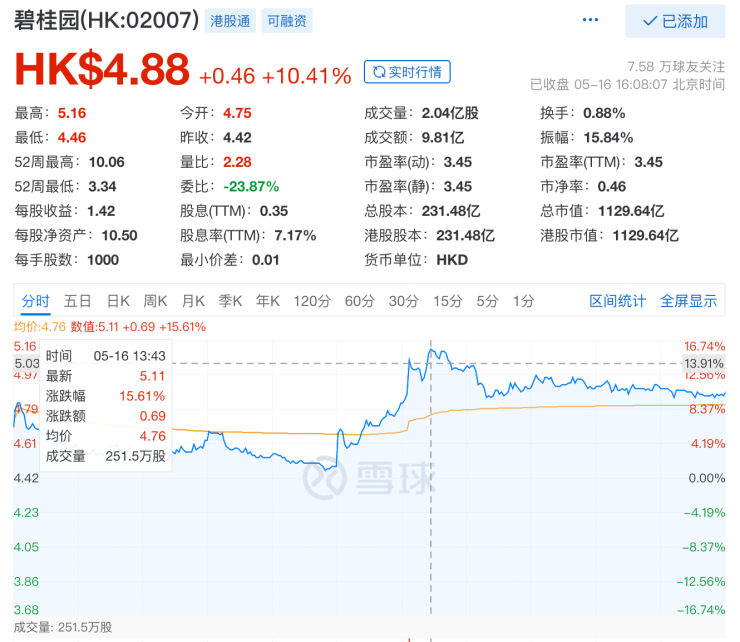
Task: Click the 每手股数 value 1000
Action: 103,260
